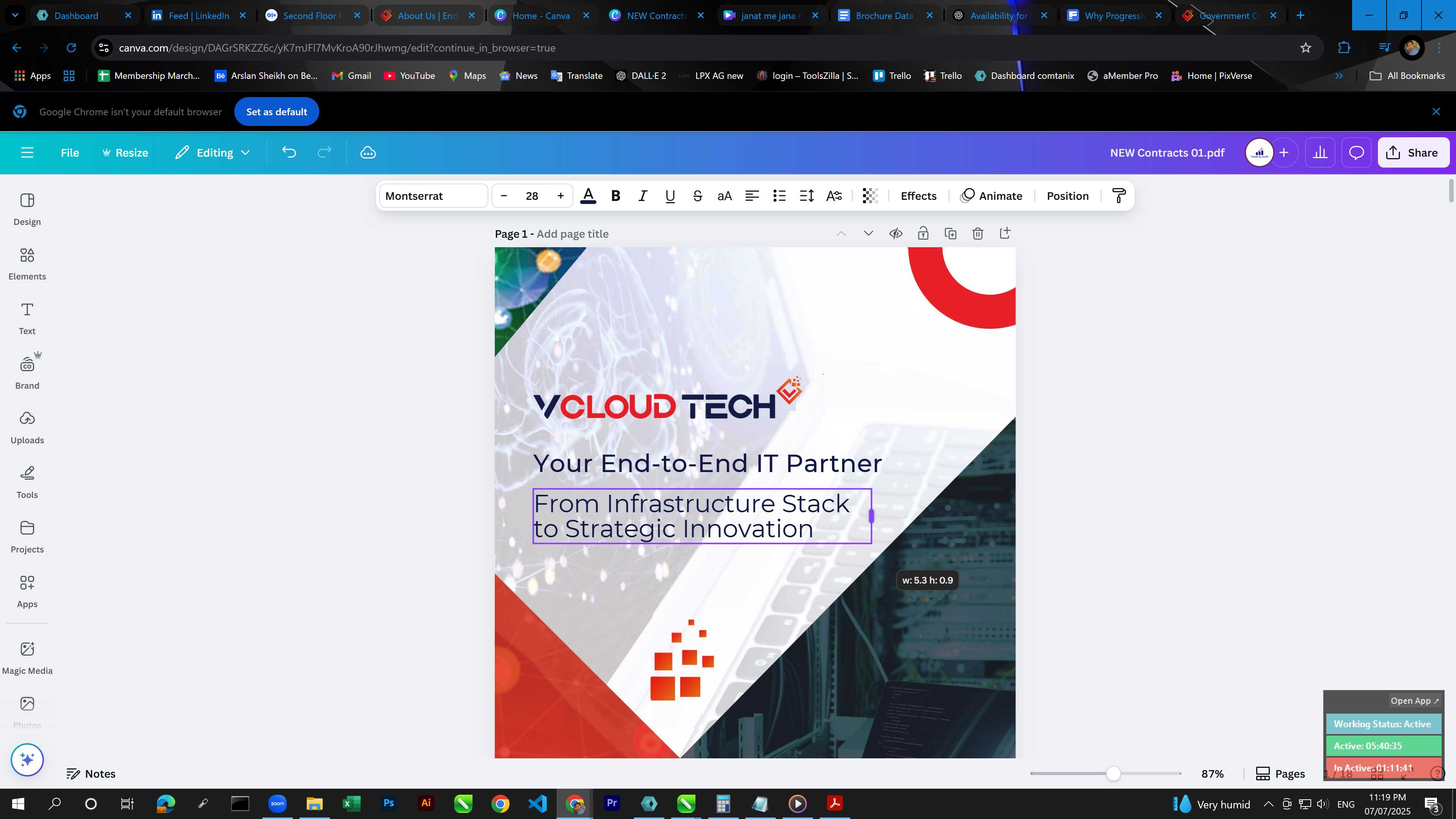Open line spacing options
The height and width of the screenshot is (819, 1456).
[806, 196]
